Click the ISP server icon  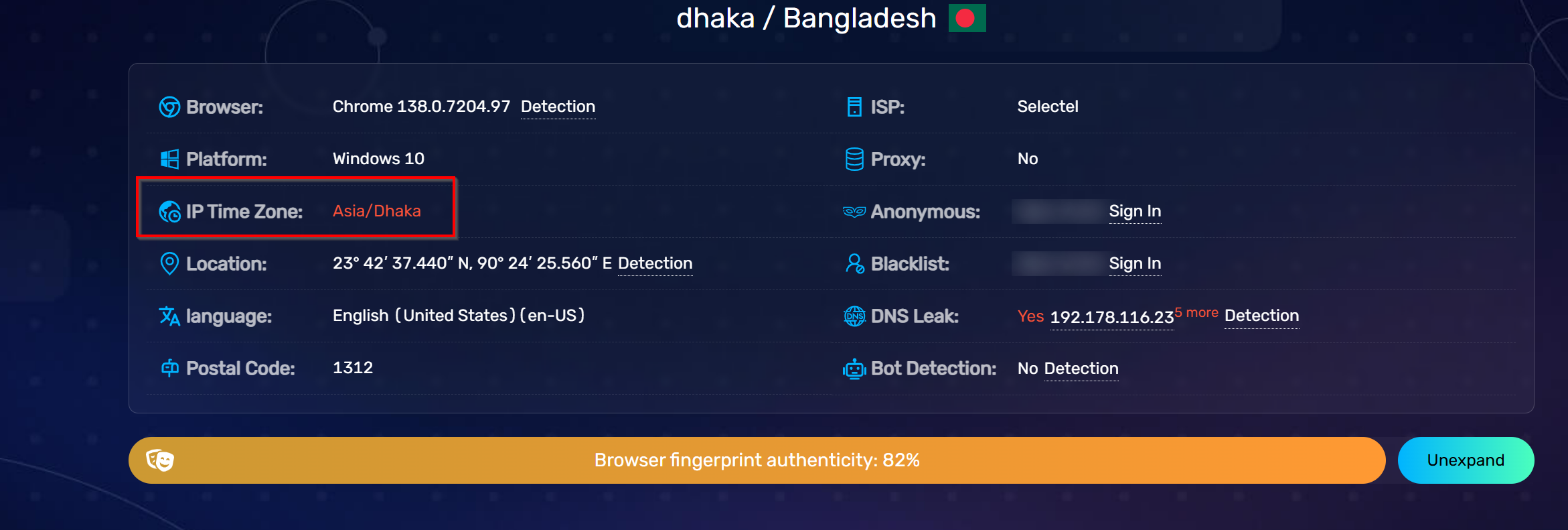tap(854, 107)
